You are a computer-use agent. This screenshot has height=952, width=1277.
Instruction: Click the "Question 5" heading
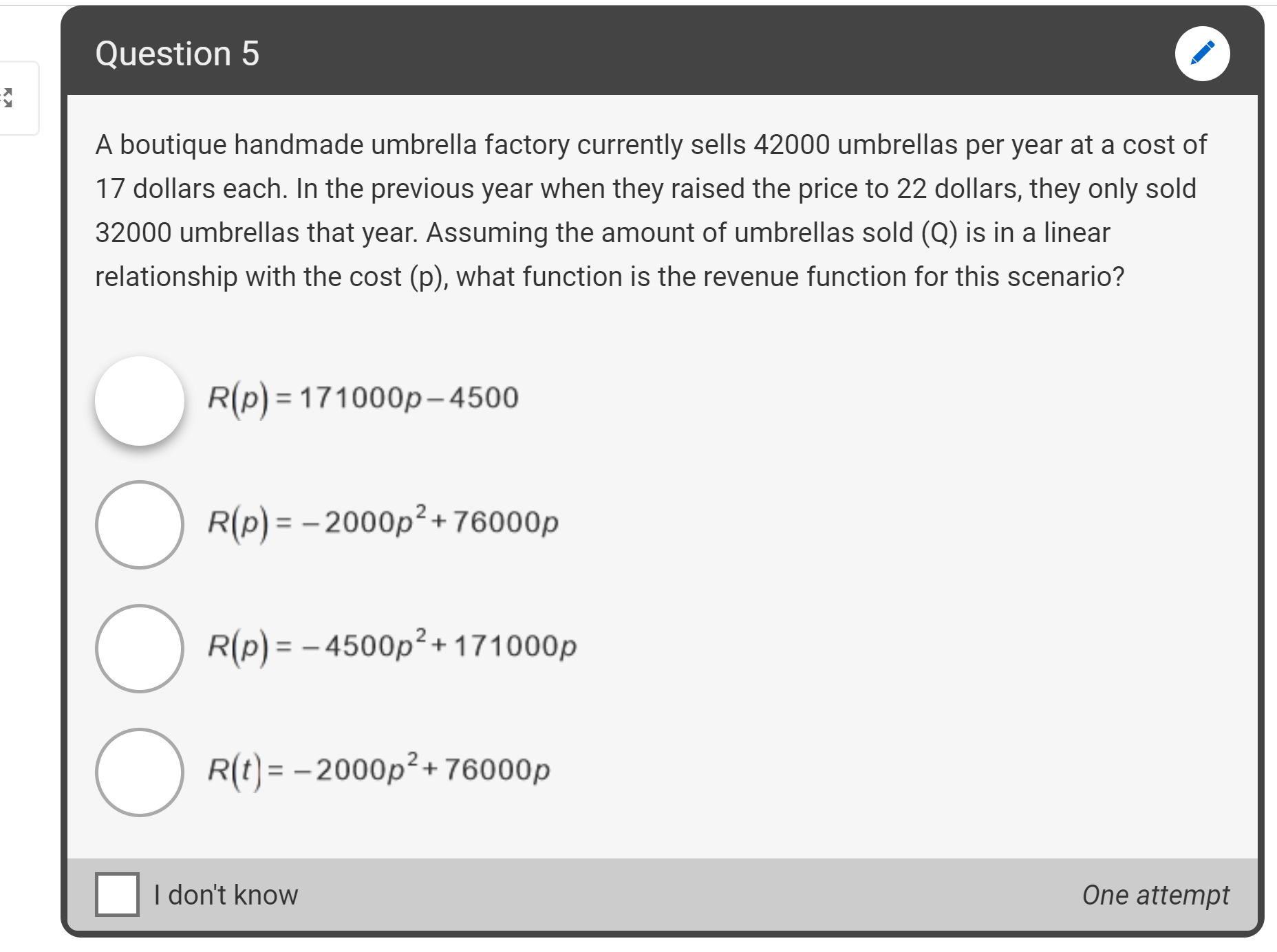(x=178, y=54)
